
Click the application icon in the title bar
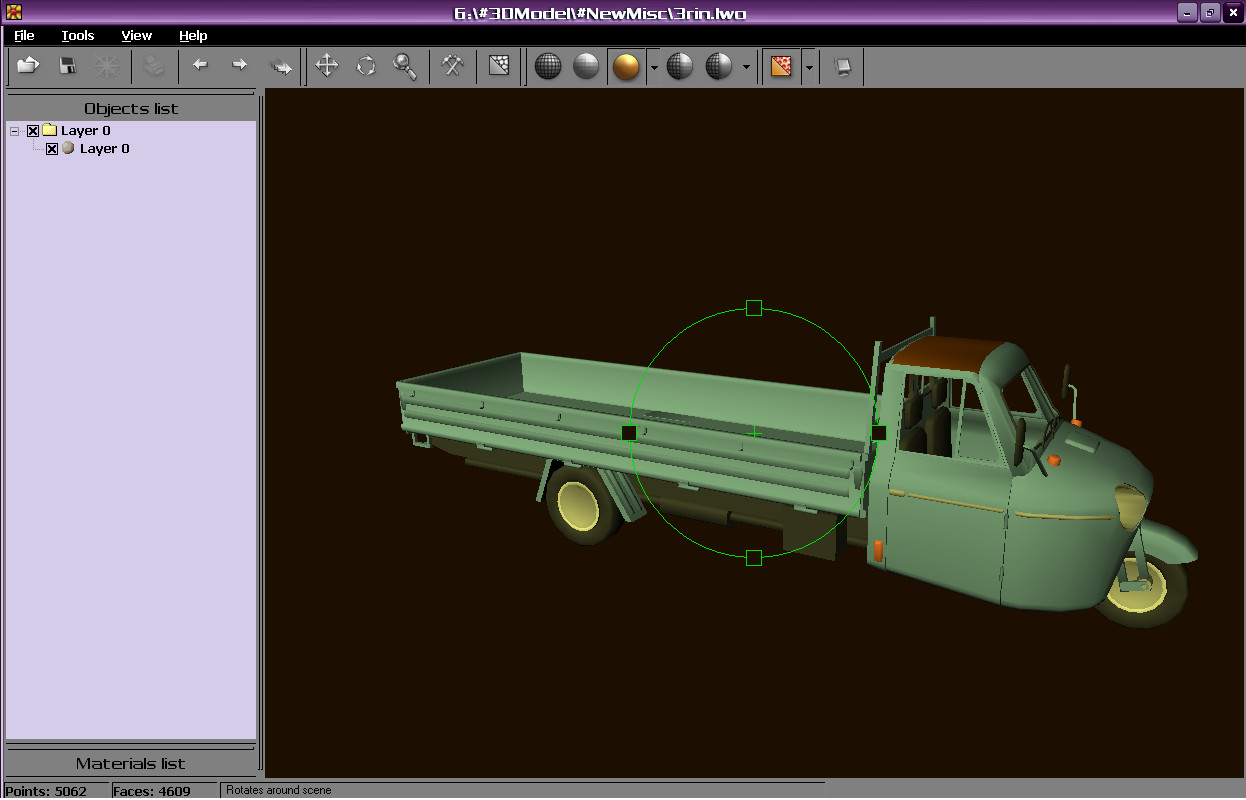(14, 12)
